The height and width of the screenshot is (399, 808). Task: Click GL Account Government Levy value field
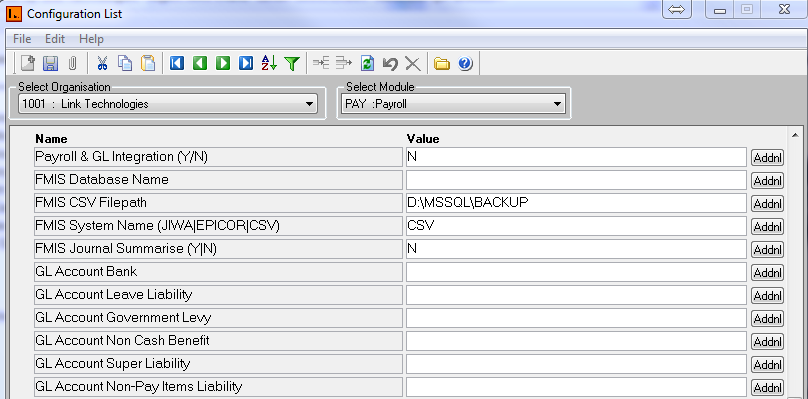pyautogui.click(x=576, y=318)
